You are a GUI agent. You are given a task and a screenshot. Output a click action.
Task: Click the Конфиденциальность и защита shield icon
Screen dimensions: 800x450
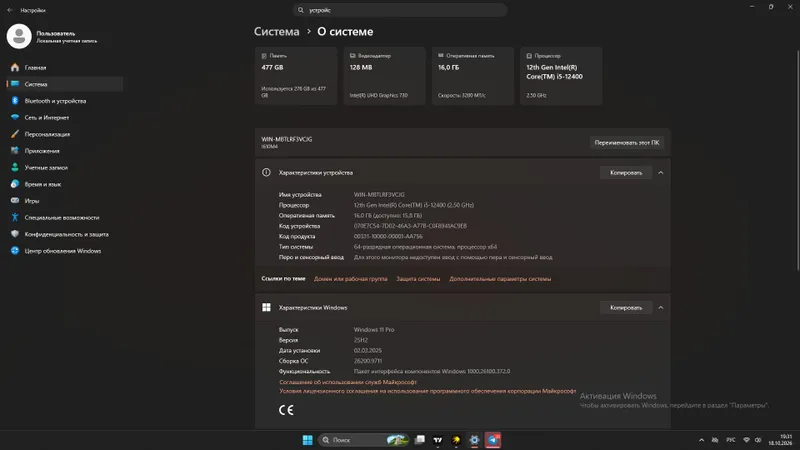coord(15,234)
